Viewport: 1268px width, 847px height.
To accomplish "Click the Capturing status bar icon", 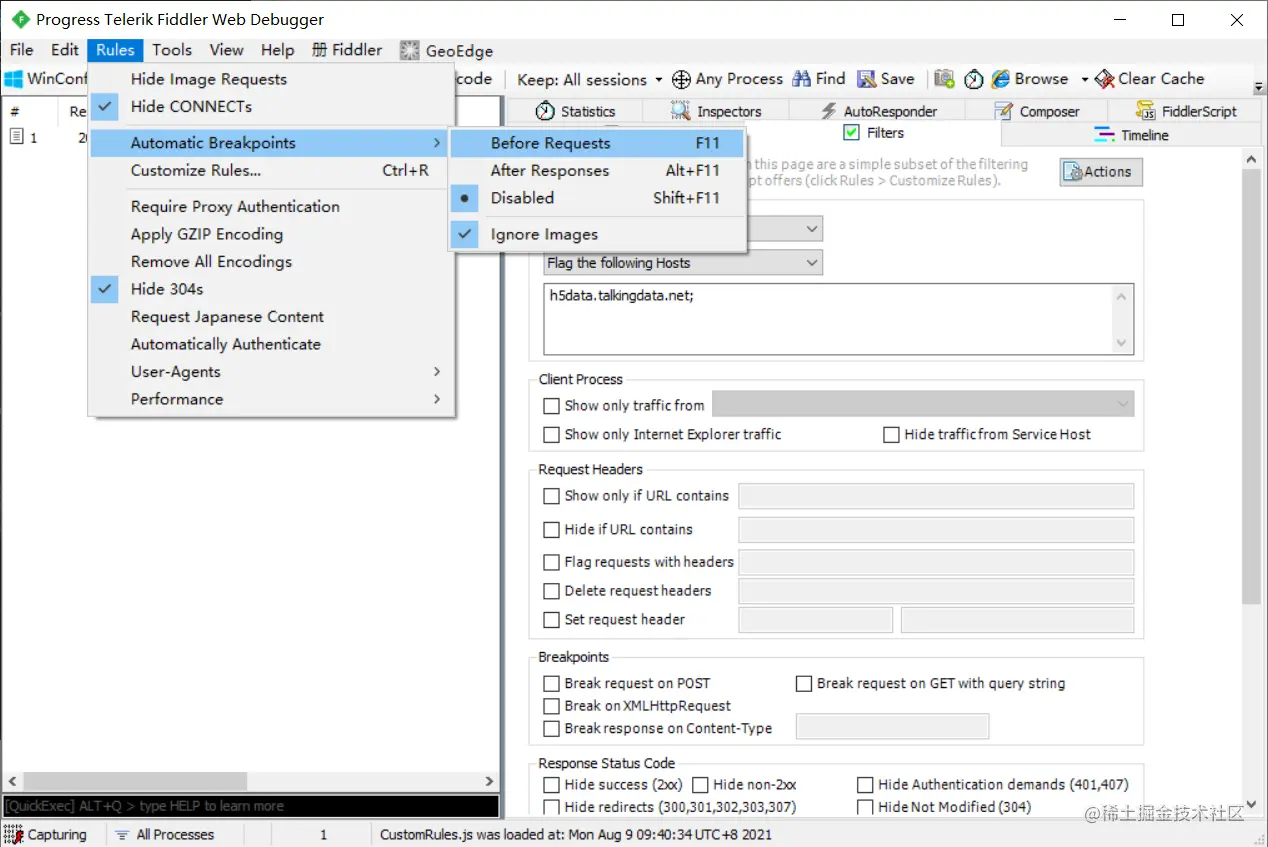I will tap(13, 834).
